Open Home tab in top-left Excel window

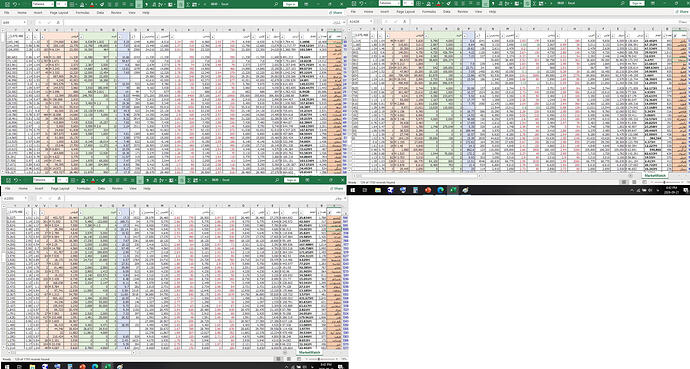click(x=22, y=13)
